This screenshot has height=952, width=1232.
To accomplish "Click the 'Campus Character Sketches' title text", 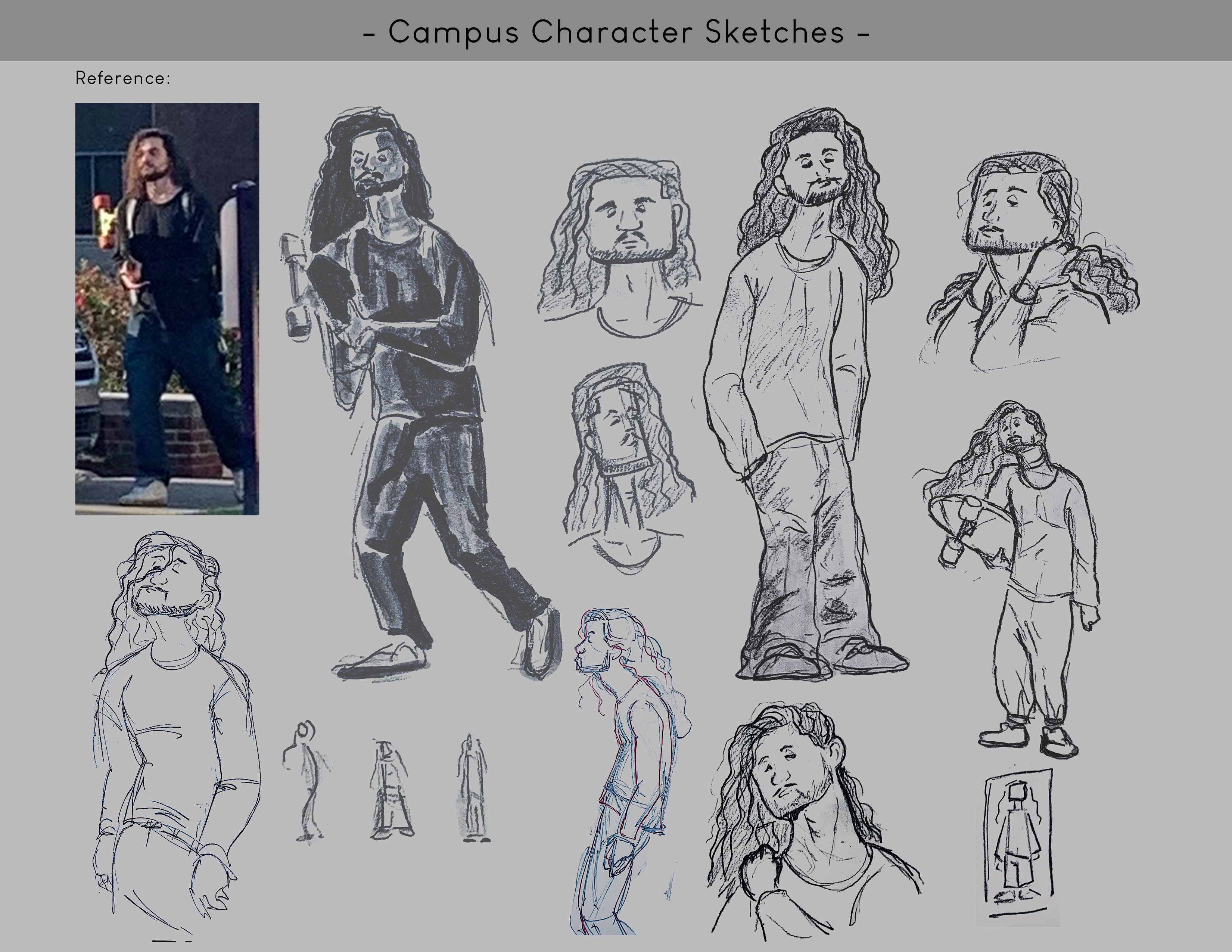I will tap(616, 32).
